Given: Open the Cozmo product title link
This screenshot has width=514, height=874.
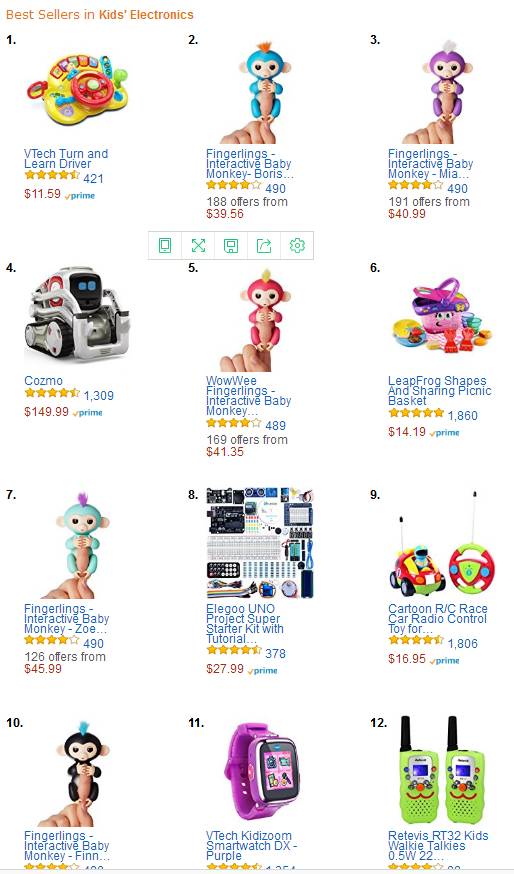Looking at the screenshot, I should [x=43, y=381].
